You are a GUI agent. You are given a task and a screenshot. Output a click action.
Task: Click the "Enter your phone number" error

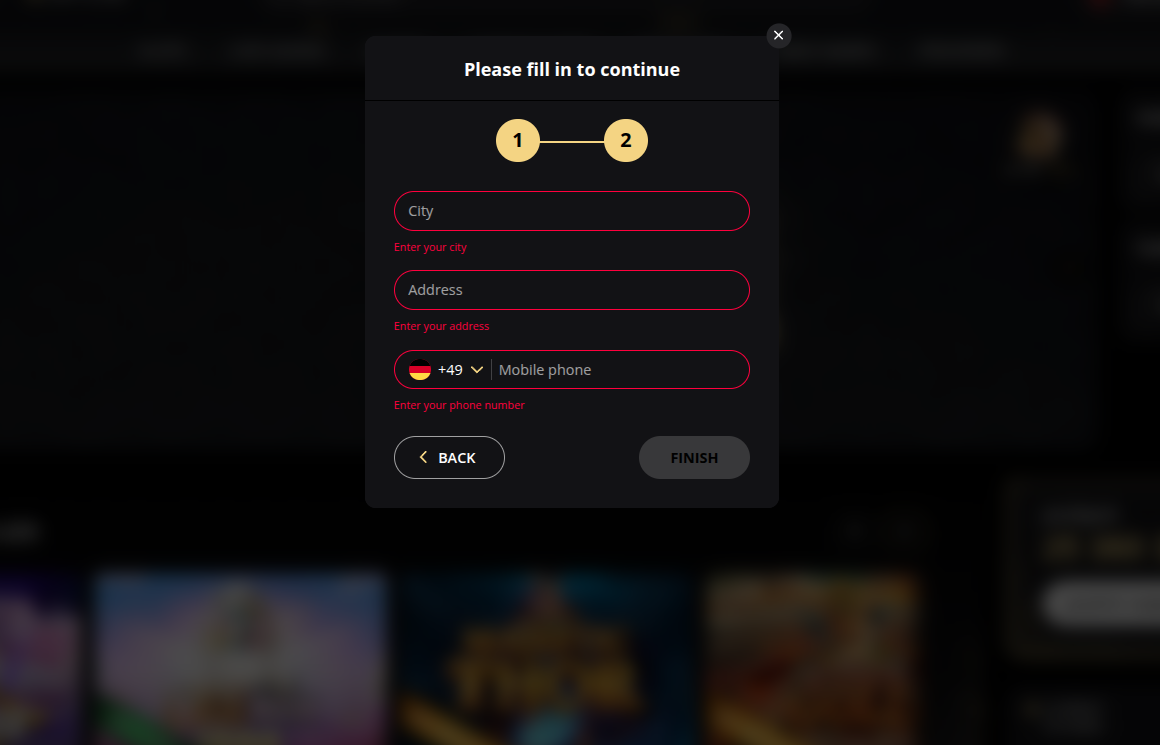[459, 405]
